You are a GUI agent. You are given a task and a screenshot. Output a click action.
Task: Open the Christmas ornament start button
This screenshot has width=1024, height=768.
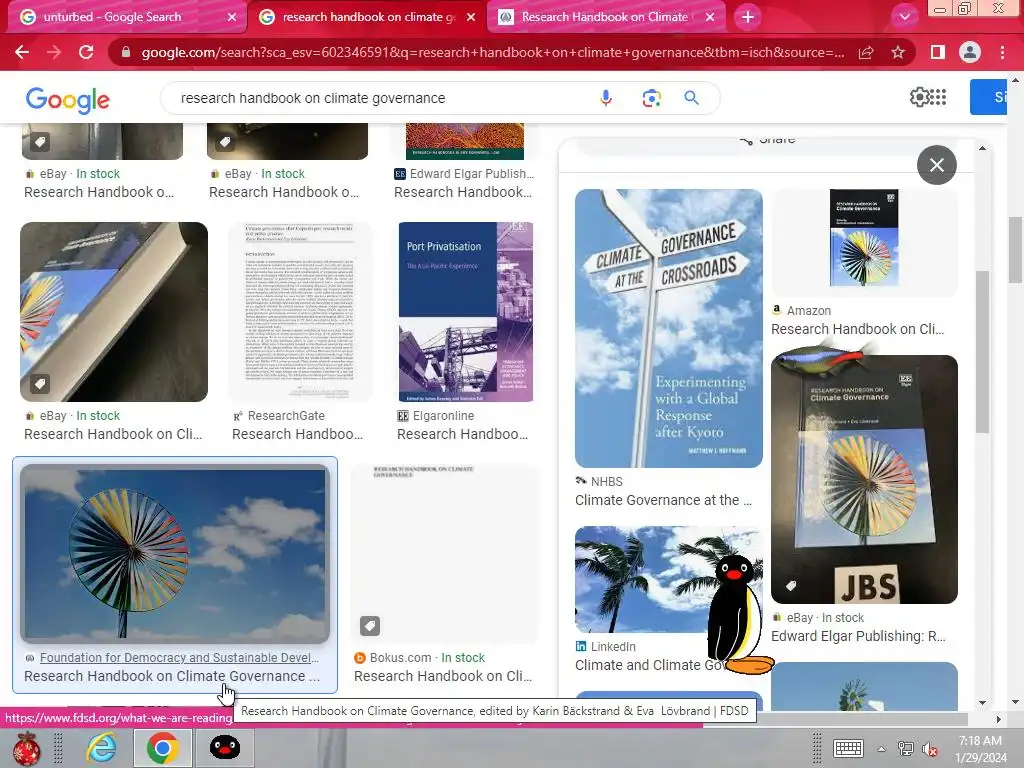click(27, 748)
